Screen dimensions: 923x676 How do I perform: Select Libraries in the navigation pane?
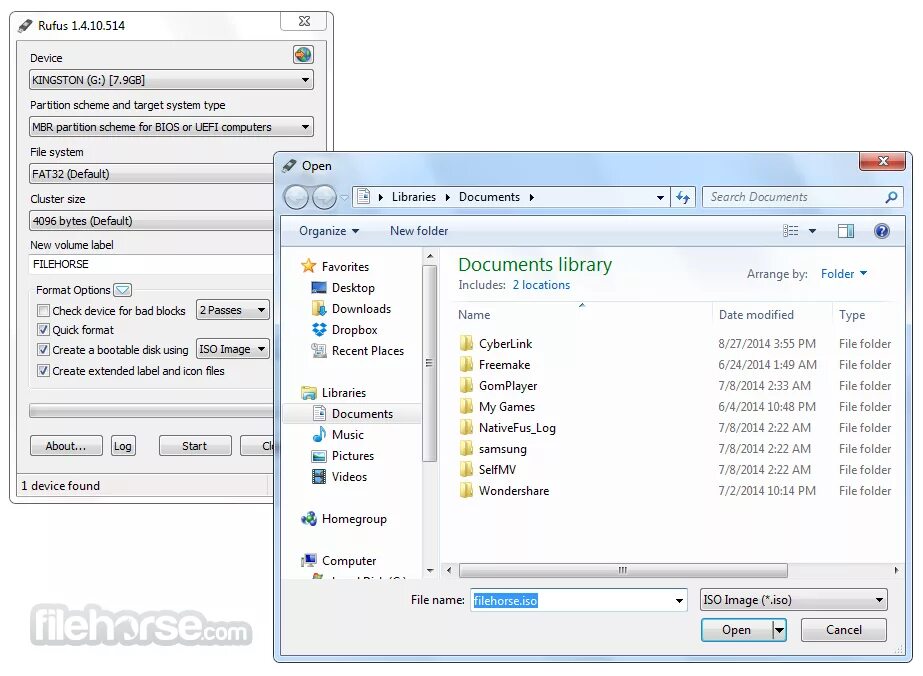pyautogui.click(x=344, y=392)
